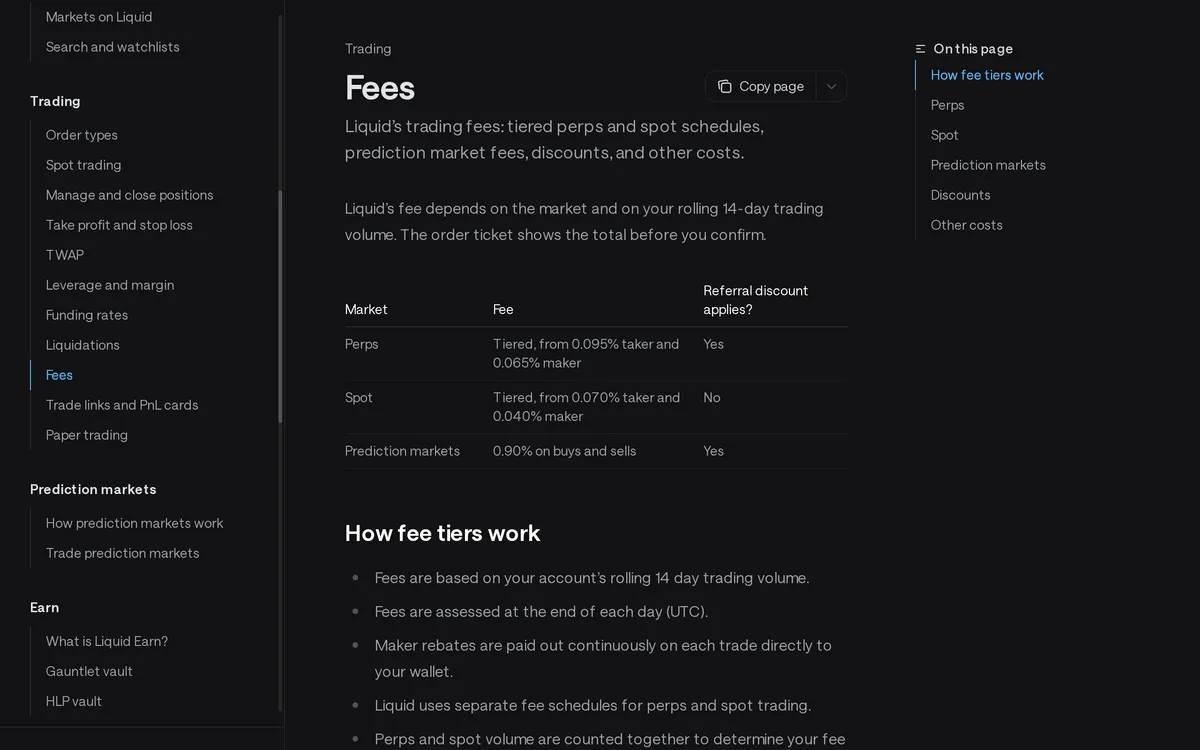Click the Earn sidebar section header
1200x750 pixels.
tap(44, 607)
